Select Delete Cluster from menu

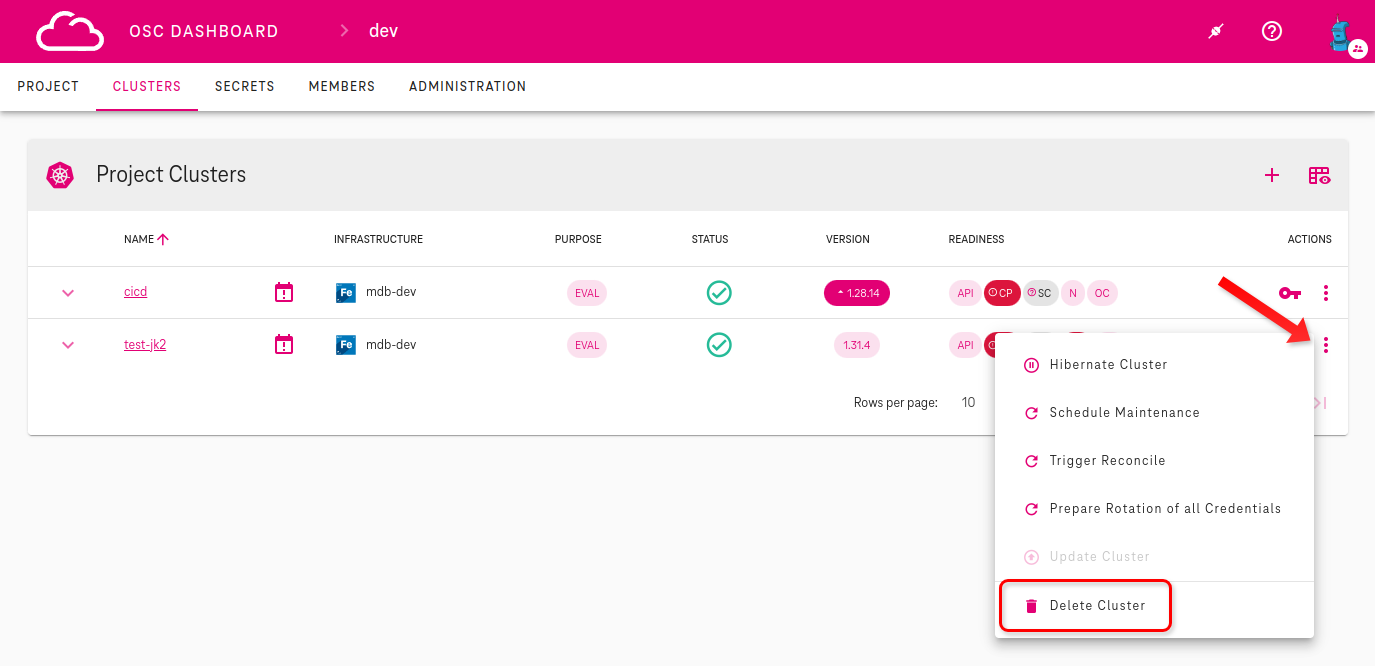(x=1096, y=606)
